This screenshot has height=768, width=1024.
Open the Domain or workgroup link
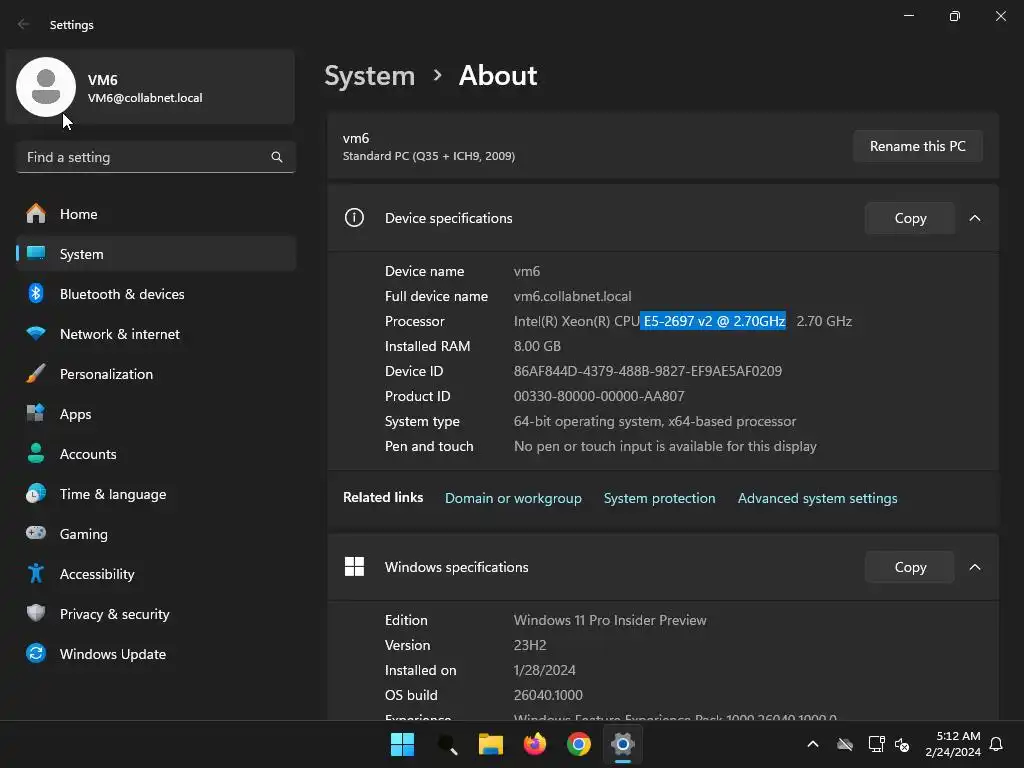pyautogui.click(x=513, y=498)
